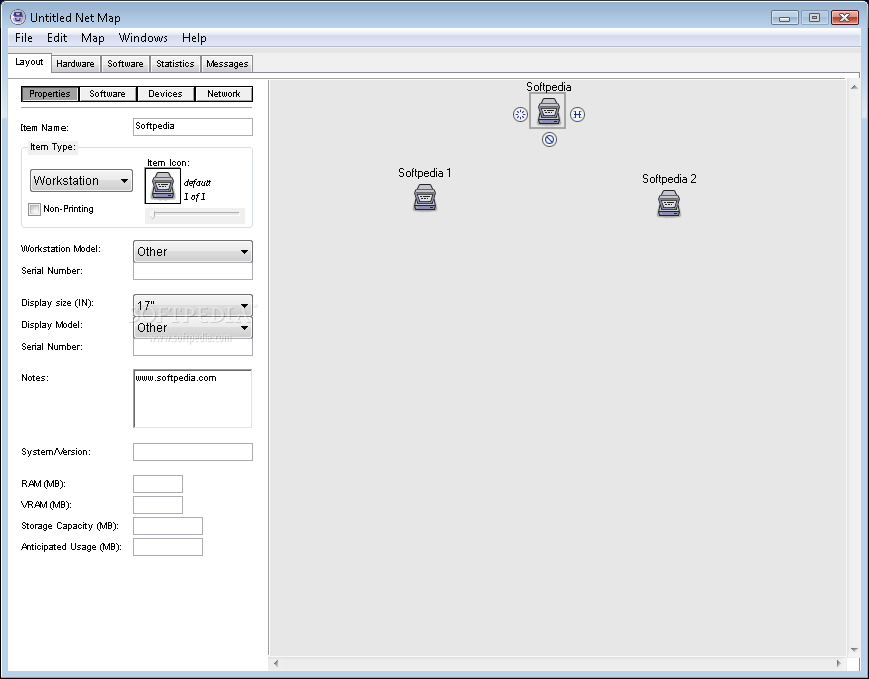Screen dimensions: 869x679
Task: Select the Softpedia 2 workstation icon
Action: [669, 203]
